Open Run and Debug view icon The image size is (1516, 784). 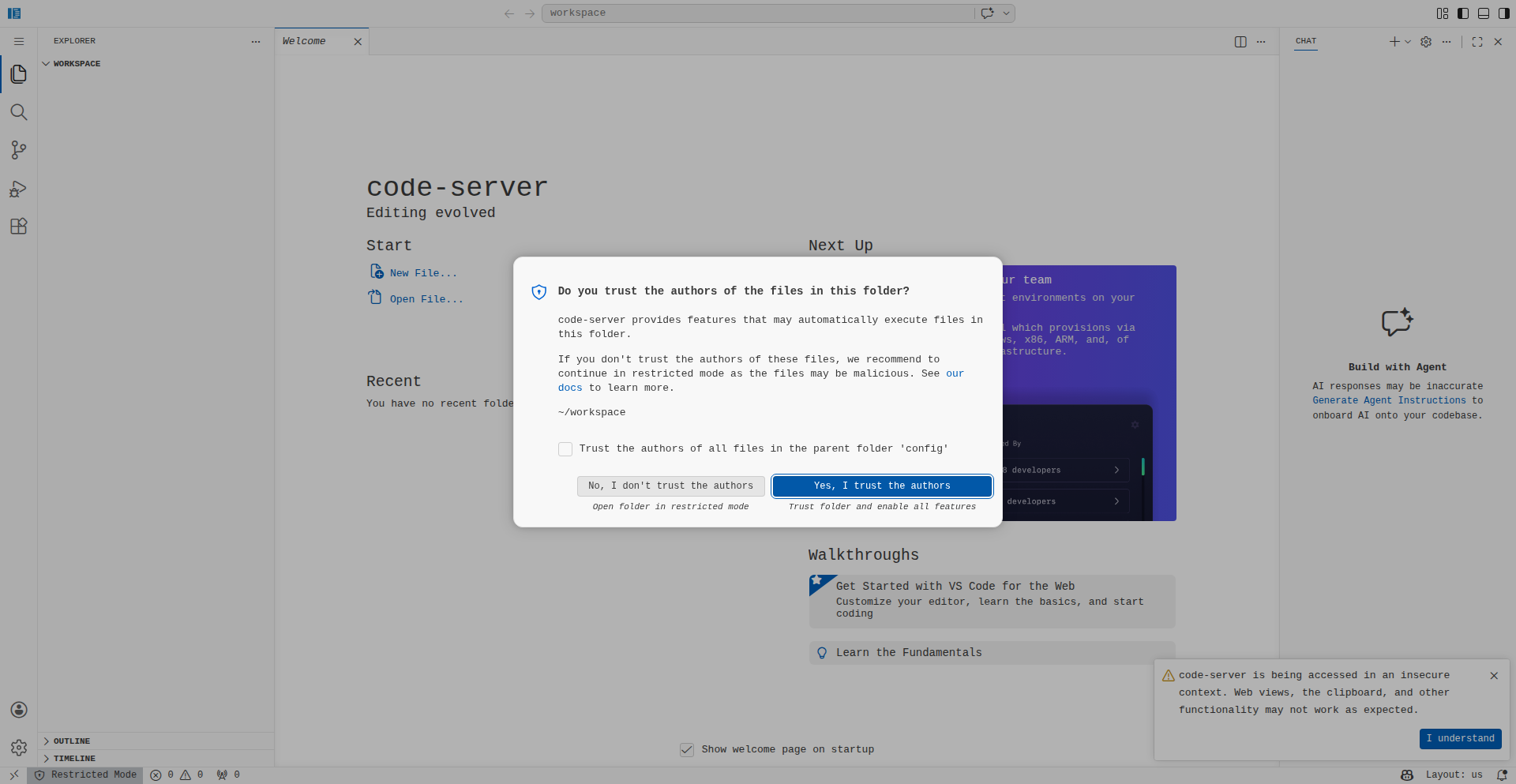click(x=19, y=189)
